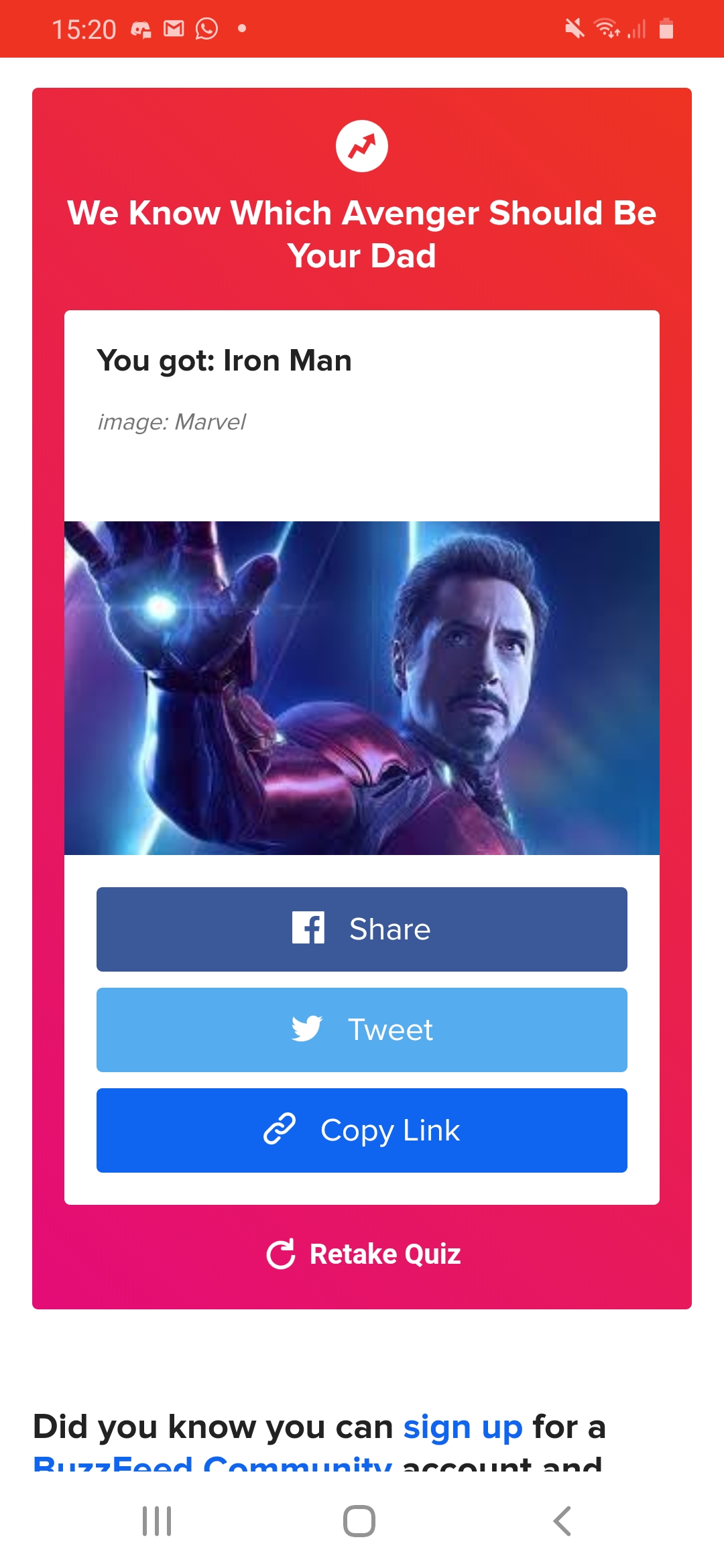This screenshot has height=1568, width=724.
Task: Tap the Iron Man result image
Action: pos(362,688)
